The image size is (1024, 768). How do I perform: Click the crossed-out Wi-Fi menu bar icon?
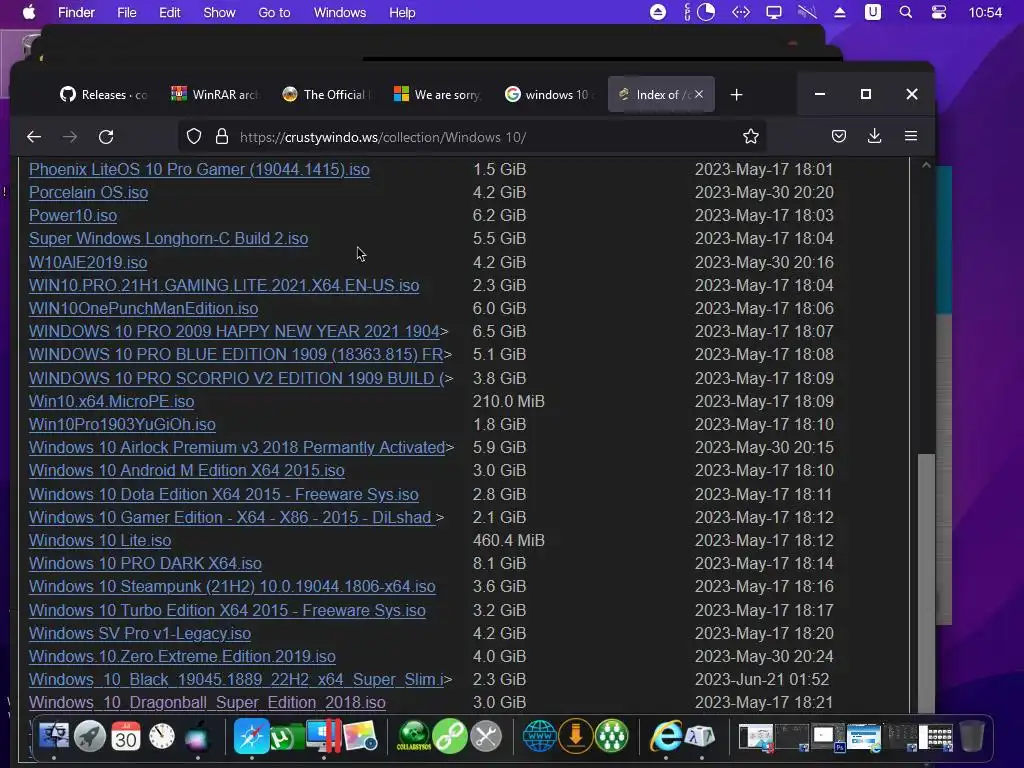[x=807, y=12]
